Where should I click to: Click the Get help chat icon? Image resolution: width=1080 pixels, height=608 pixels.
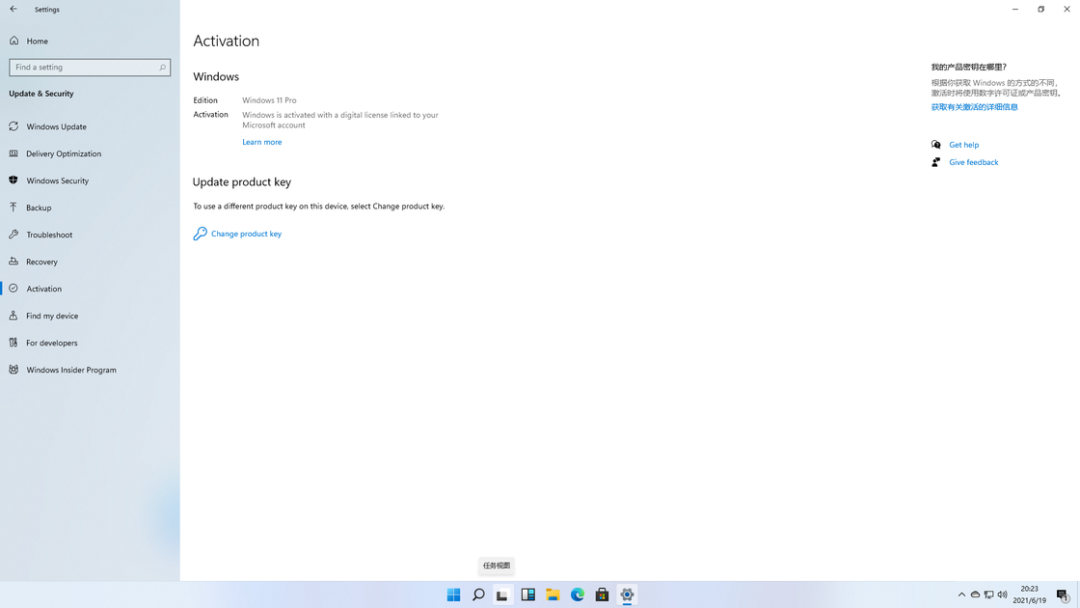coord(936,145)
